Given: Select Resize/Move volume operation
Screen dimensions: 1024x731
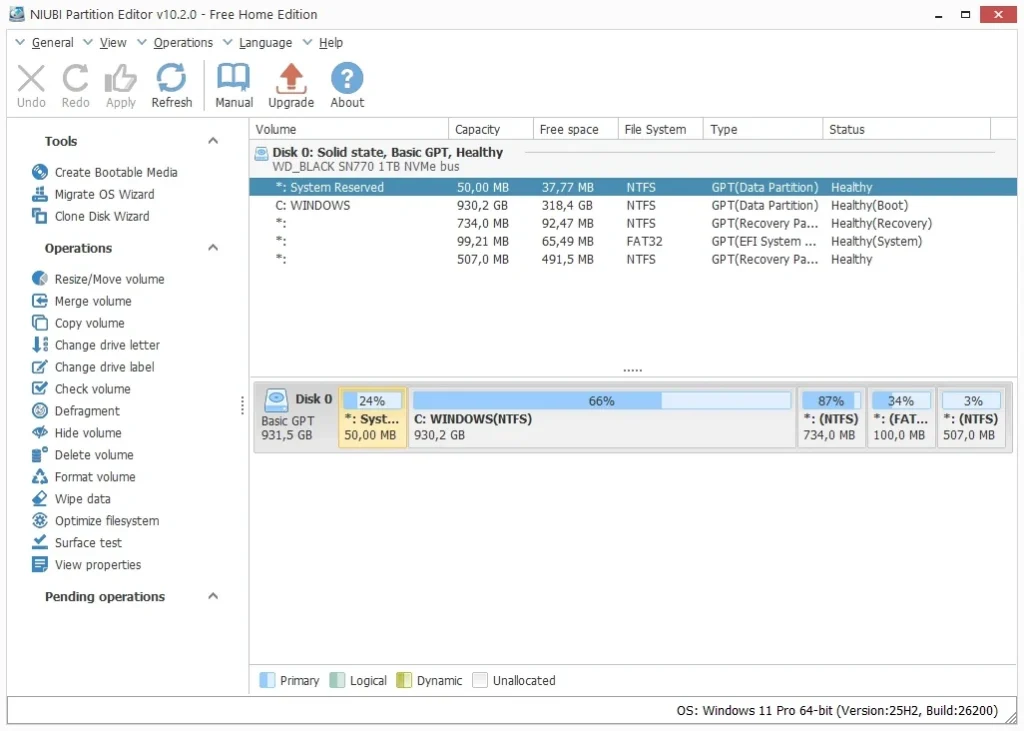Looking at the screenshot, I should click(109, 279).
